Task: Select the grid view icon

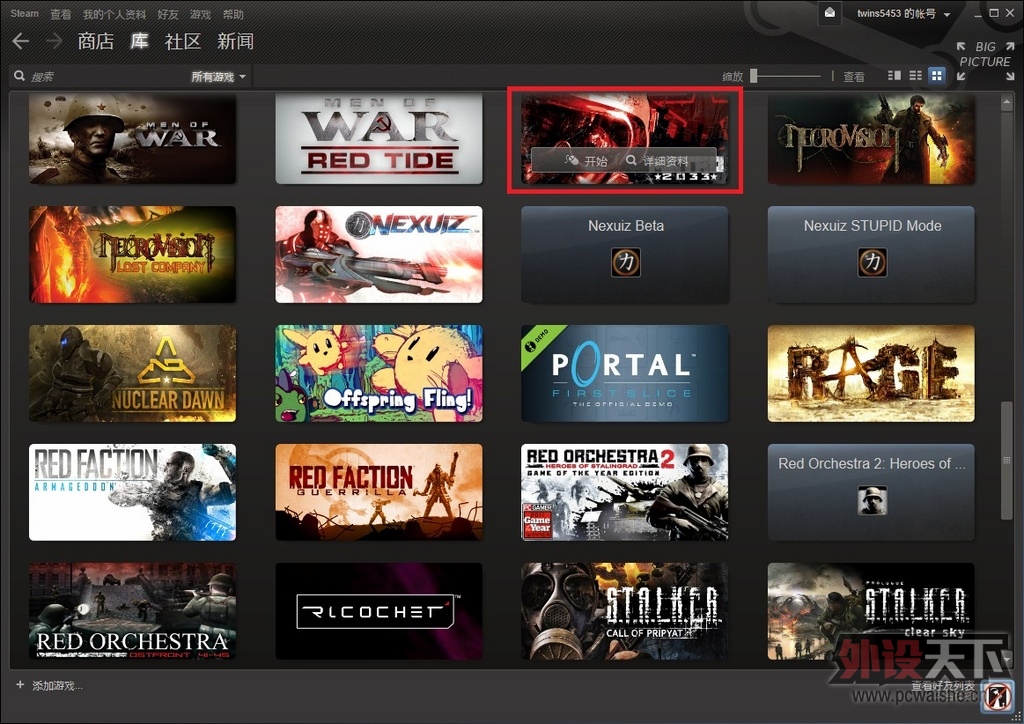Action: pos(937,76)
